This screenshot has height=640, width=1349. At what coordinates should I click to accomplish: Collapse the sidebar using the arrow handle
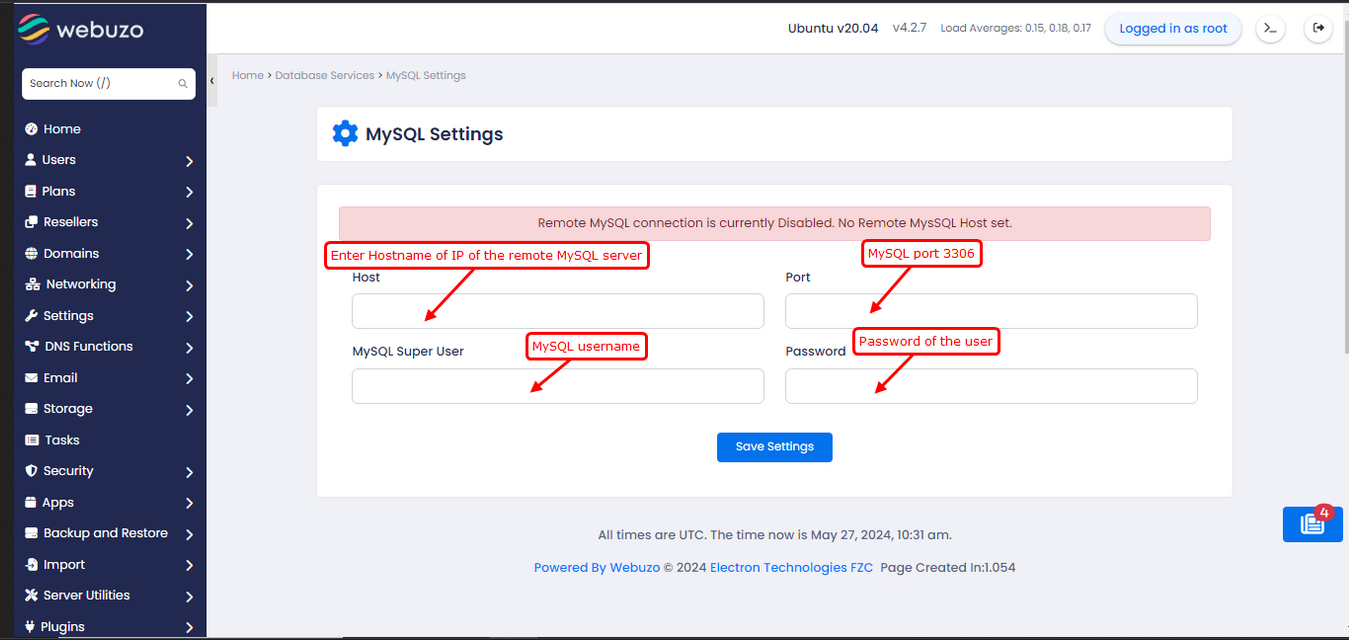212,82
